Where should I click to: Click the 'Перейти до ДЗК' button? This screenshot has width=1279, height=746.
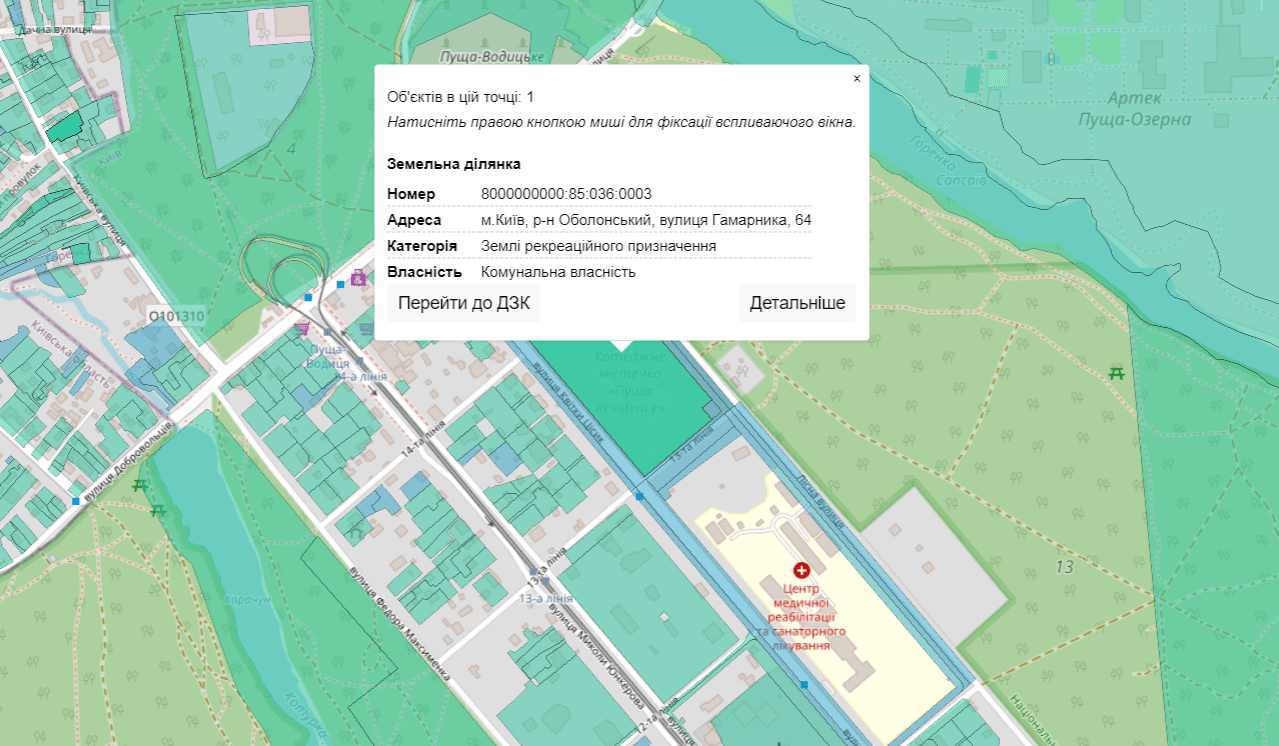(464, 304)
